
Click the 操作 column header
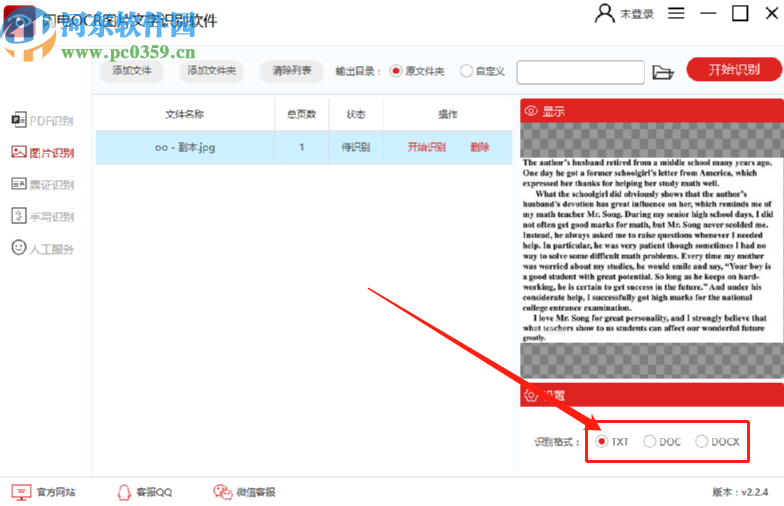tap(448, 114)
